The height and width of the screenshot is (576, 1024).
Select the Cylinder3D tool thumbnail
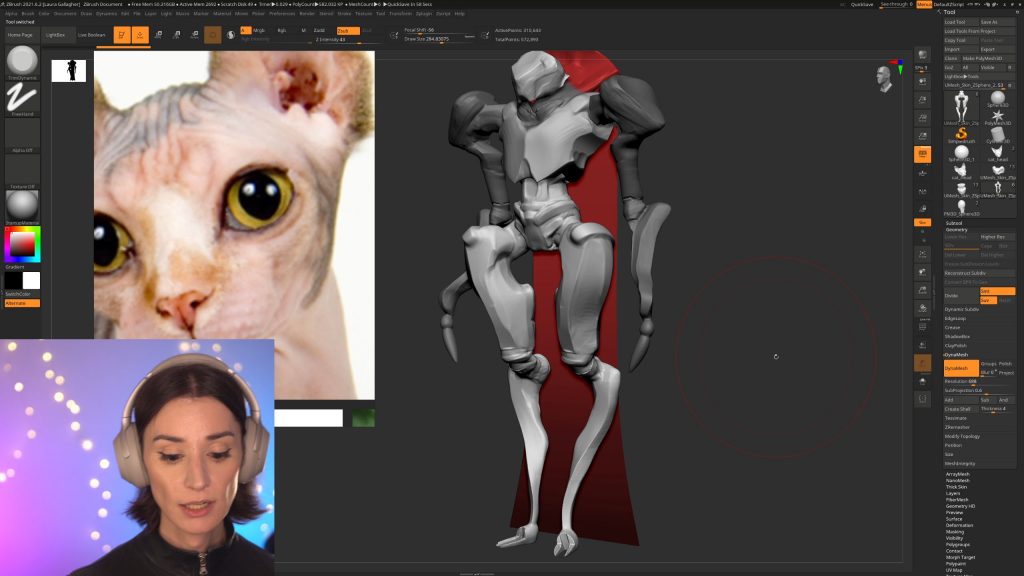[997, 135]
